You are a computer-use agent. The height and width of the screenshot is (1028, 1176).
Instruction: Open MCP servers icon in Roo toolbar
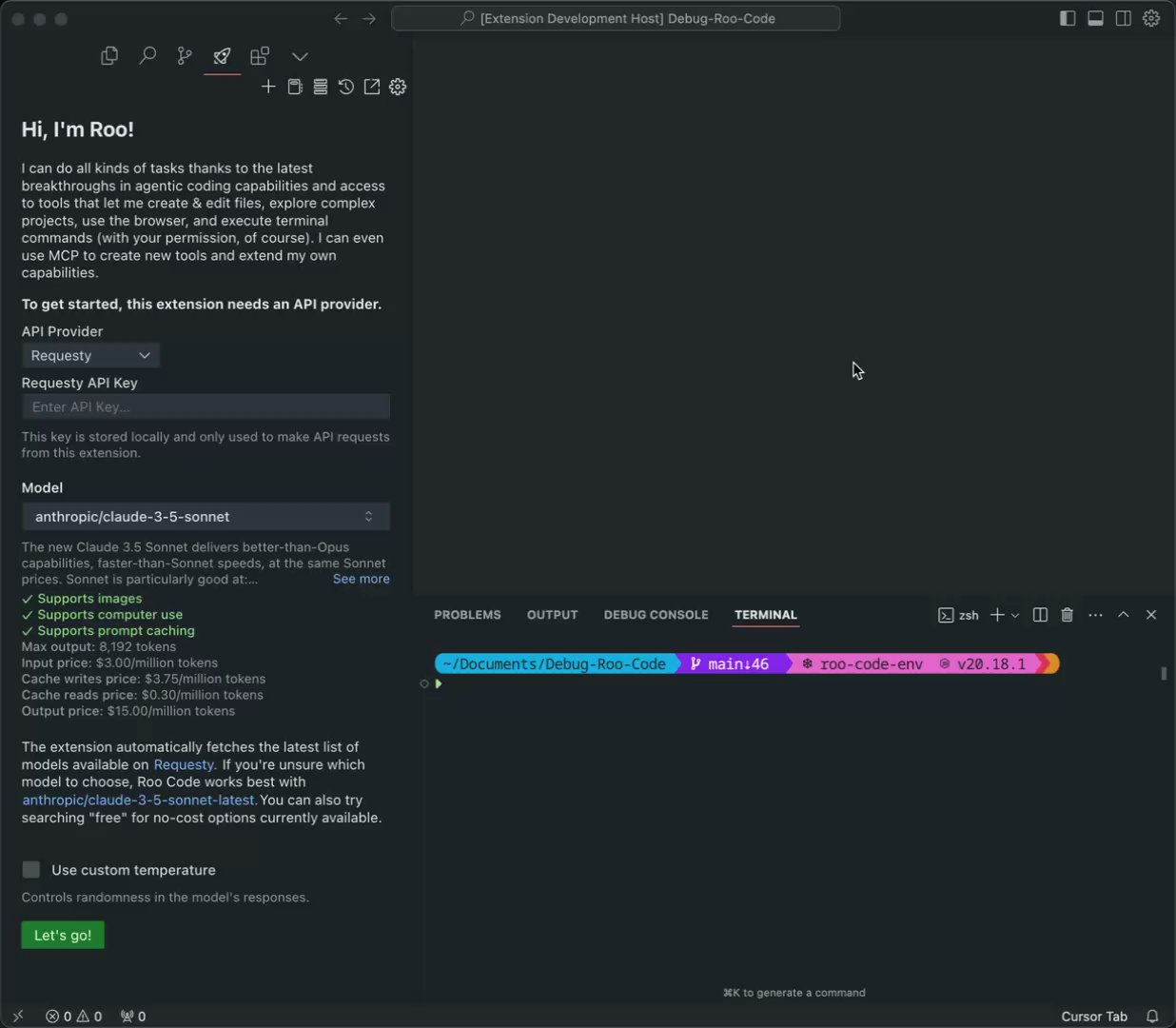tap(321, 87)
